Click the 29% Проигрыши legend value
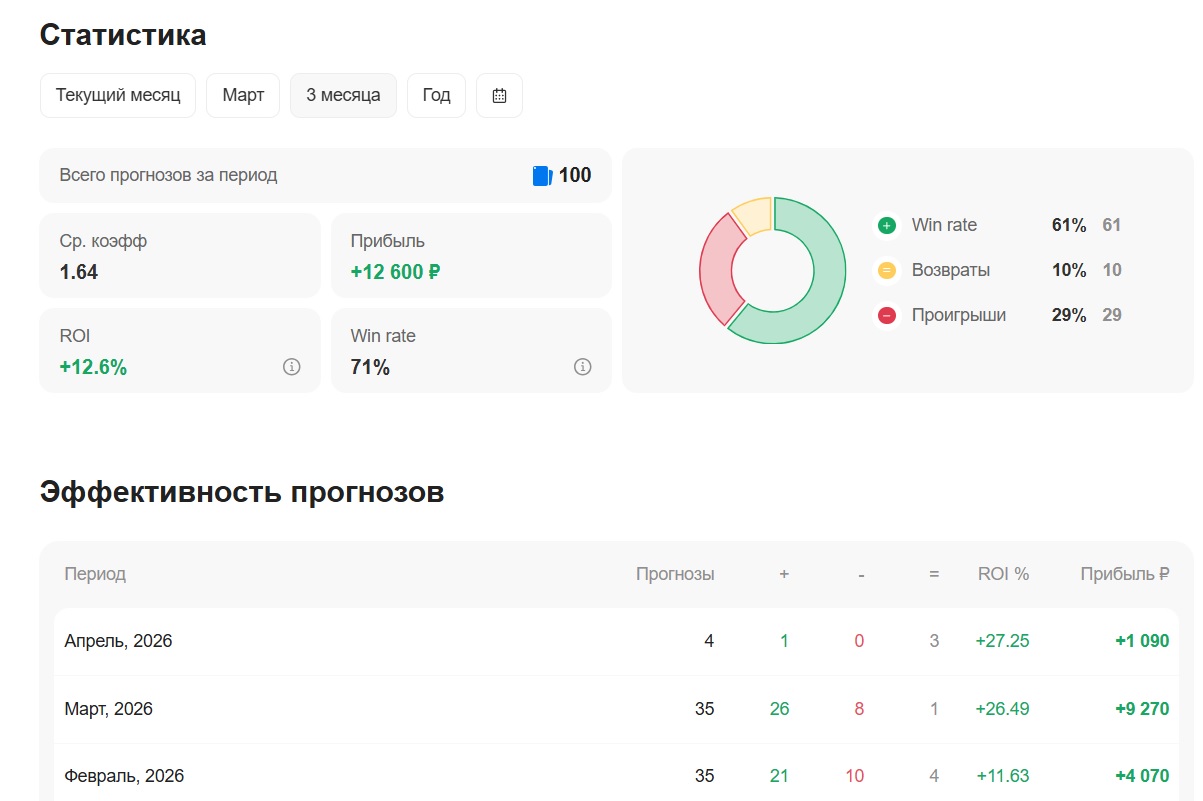Image resolution: width=1203 pixels, height=801 pixels. click(x=1069, y=315)
